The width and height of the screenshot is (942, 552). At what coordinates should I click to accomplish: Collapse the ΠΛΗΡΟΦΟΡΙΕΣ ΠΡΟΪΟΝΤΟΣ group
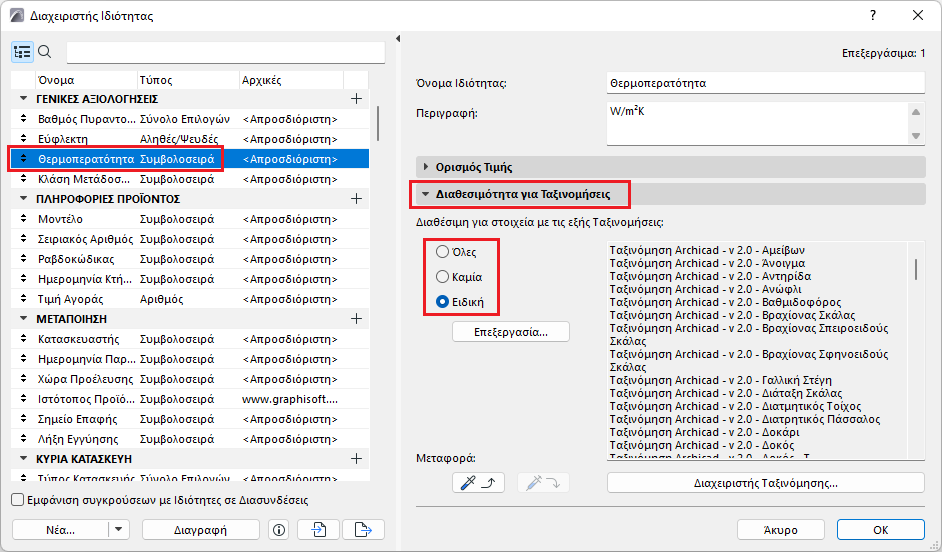(x=23, y=198)
